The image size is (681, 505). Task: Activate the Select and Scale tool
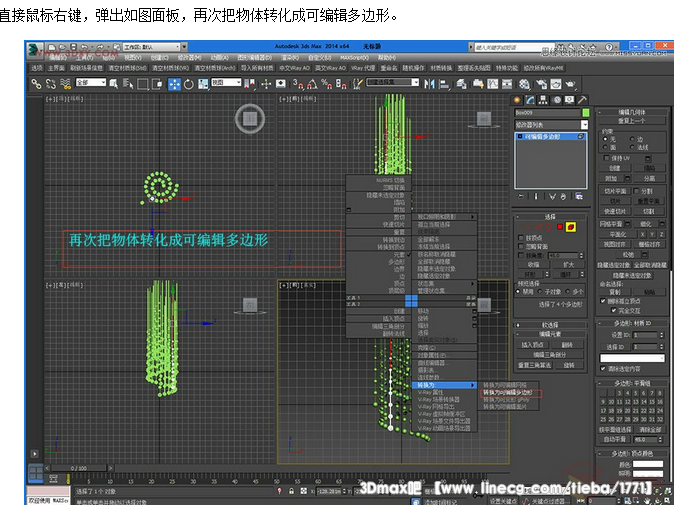pyautogui.click(x=203, y=84)
